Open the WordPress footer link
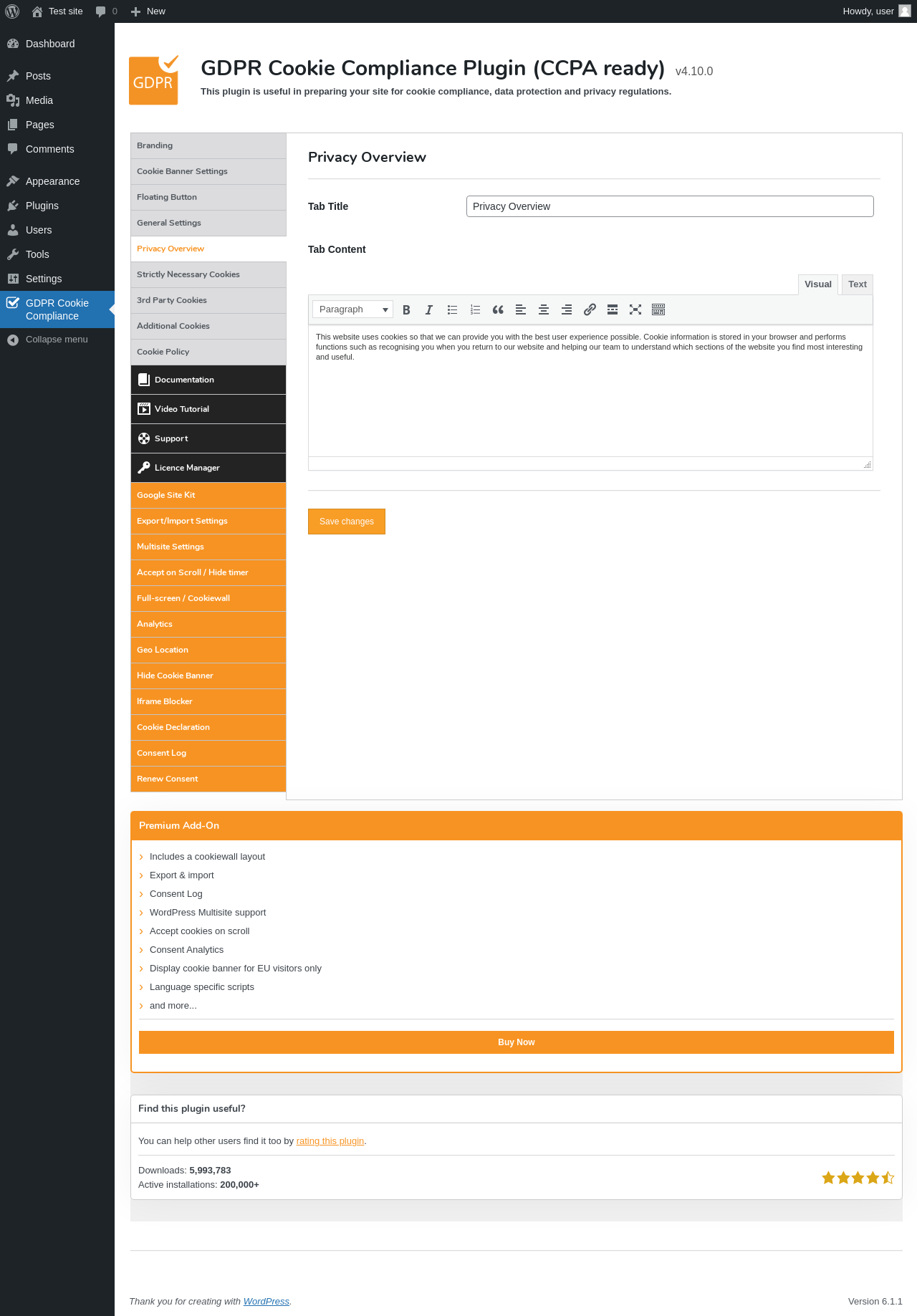 tap(267, 1302)
